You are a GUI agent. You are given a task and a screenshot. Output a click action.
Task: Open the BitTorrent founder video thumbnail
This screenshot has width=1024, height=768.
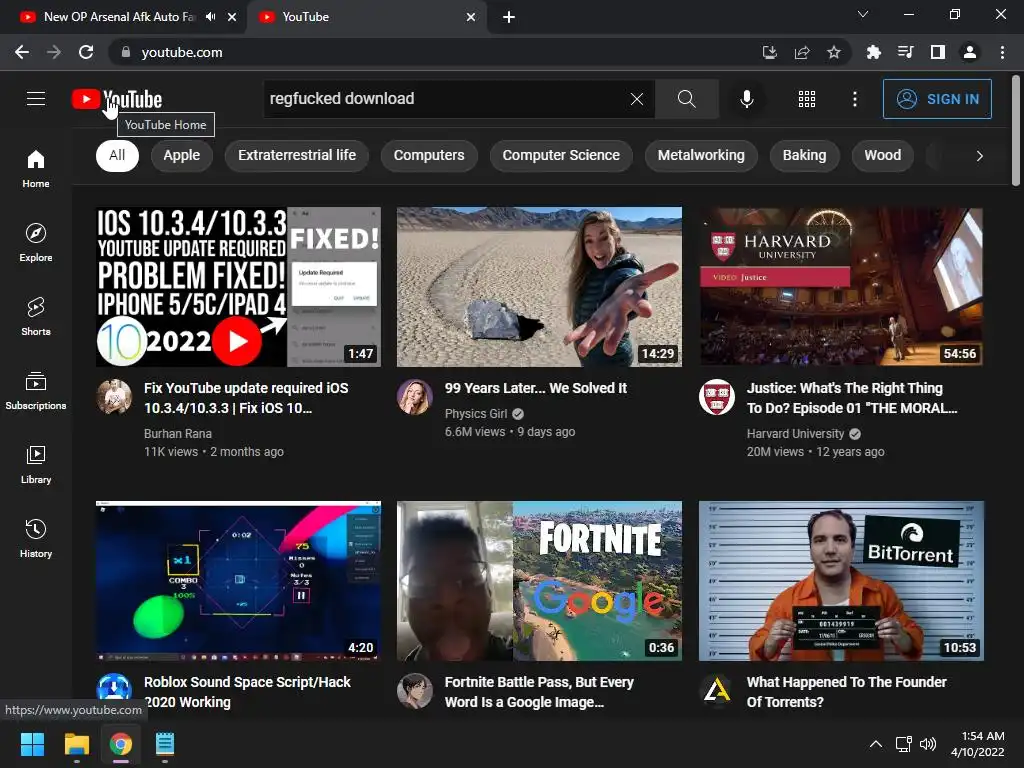(841, 581)
